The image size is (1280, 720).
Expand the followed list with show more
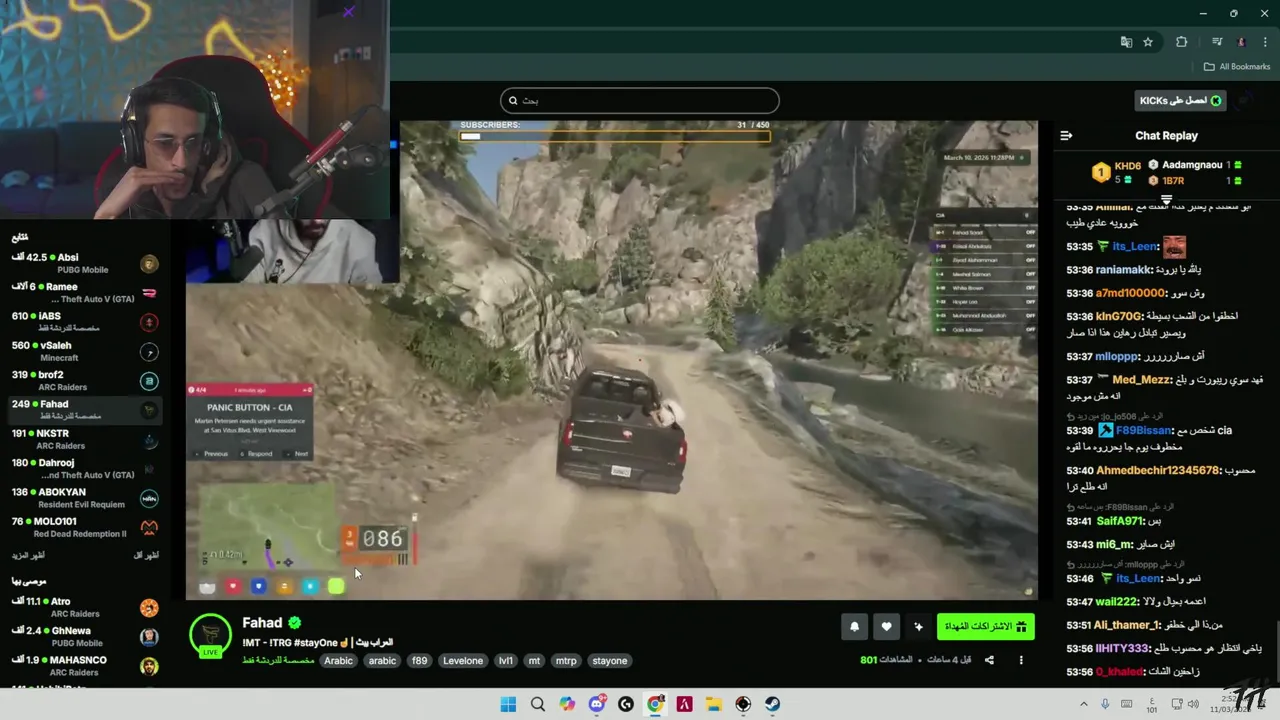28,555
